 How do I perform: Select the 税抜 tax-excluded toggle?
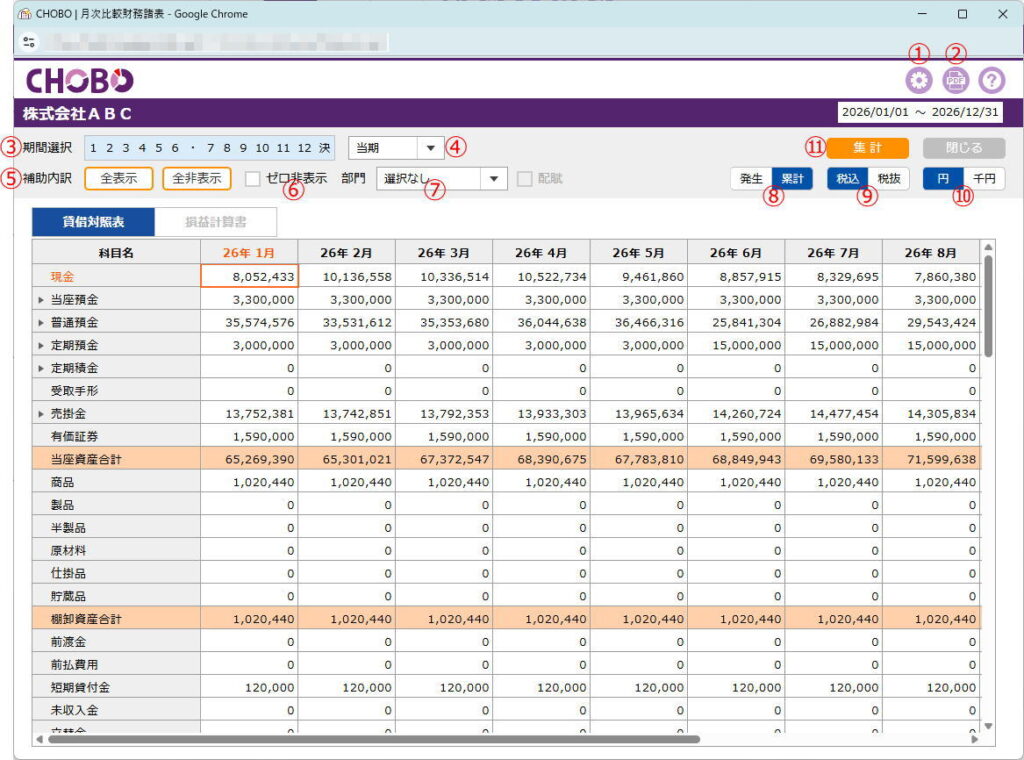887,178
